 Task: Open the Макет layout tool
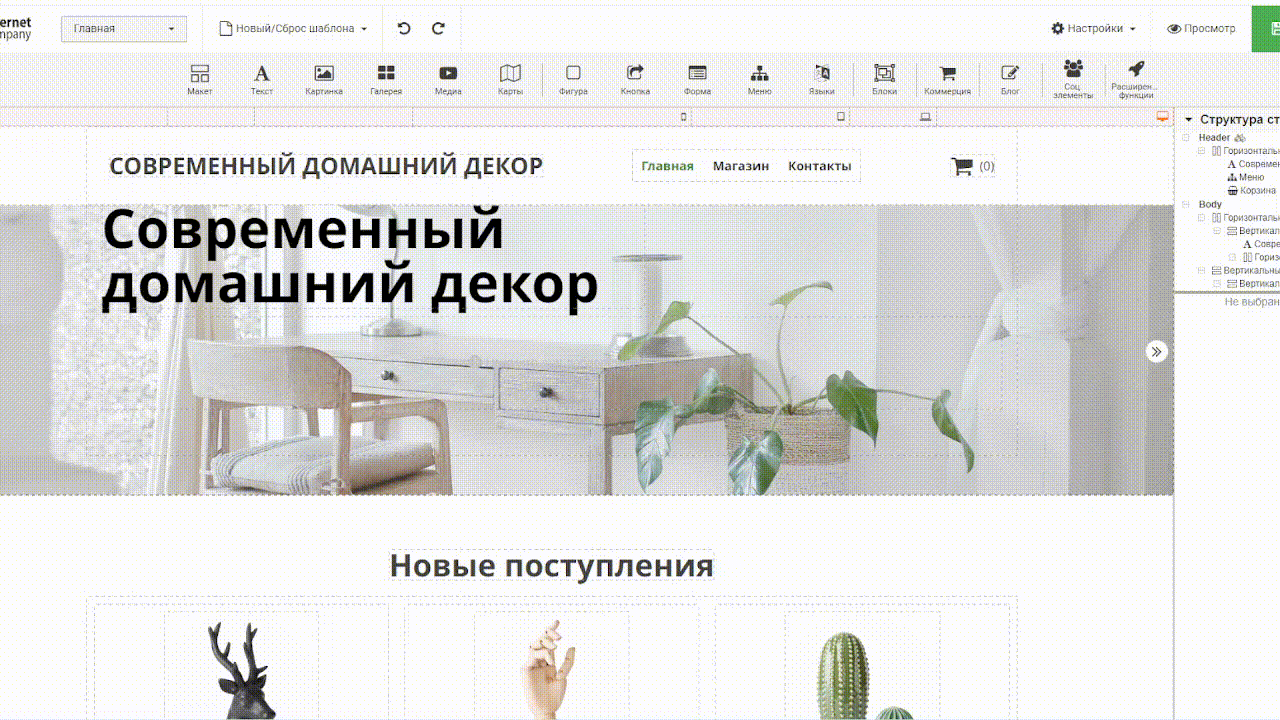coord(200,79)
